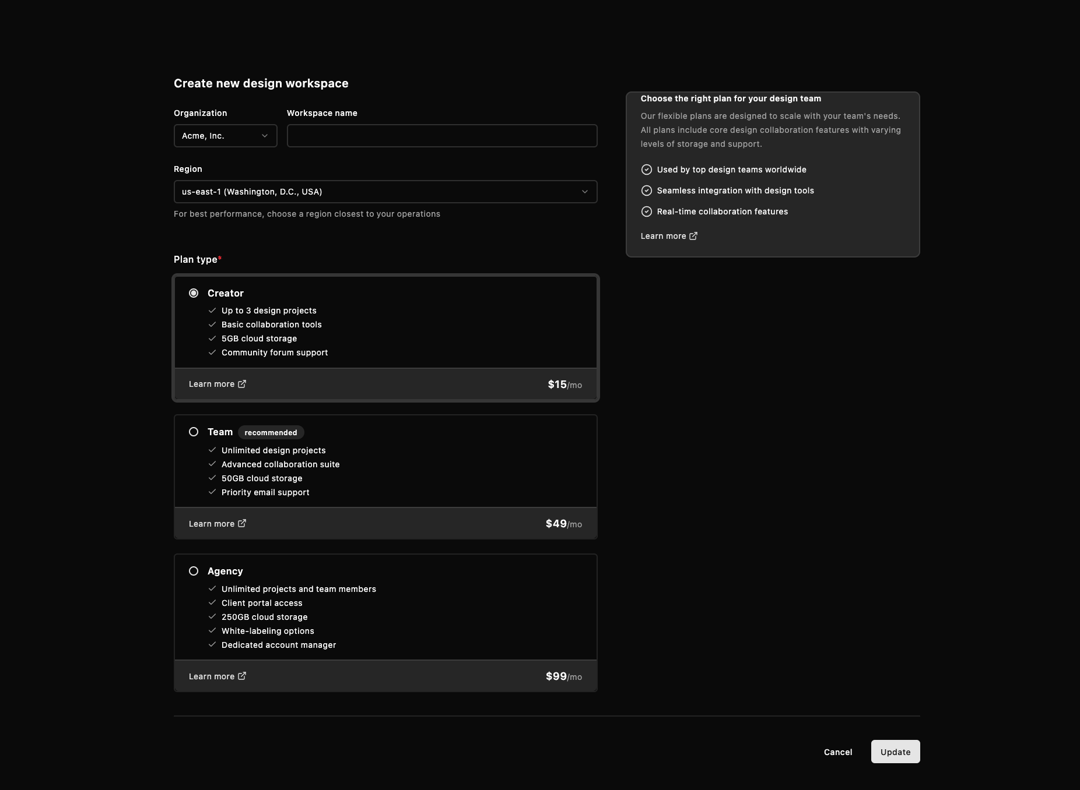The image size is (1080, 790).
Task: Click checkmark icon next to 'Dedicated account manager'
Action: pyautogui.click(x=212, y=645)
